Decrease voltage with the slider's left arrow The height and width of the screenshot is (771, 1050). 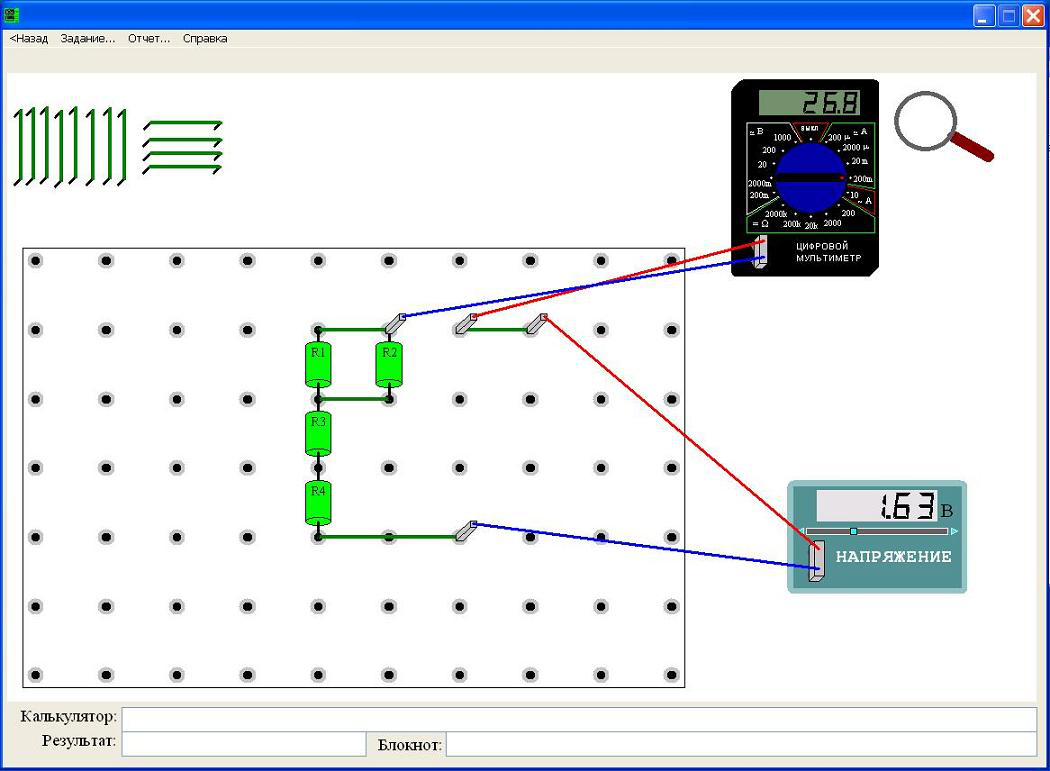[x=802, y=531]
